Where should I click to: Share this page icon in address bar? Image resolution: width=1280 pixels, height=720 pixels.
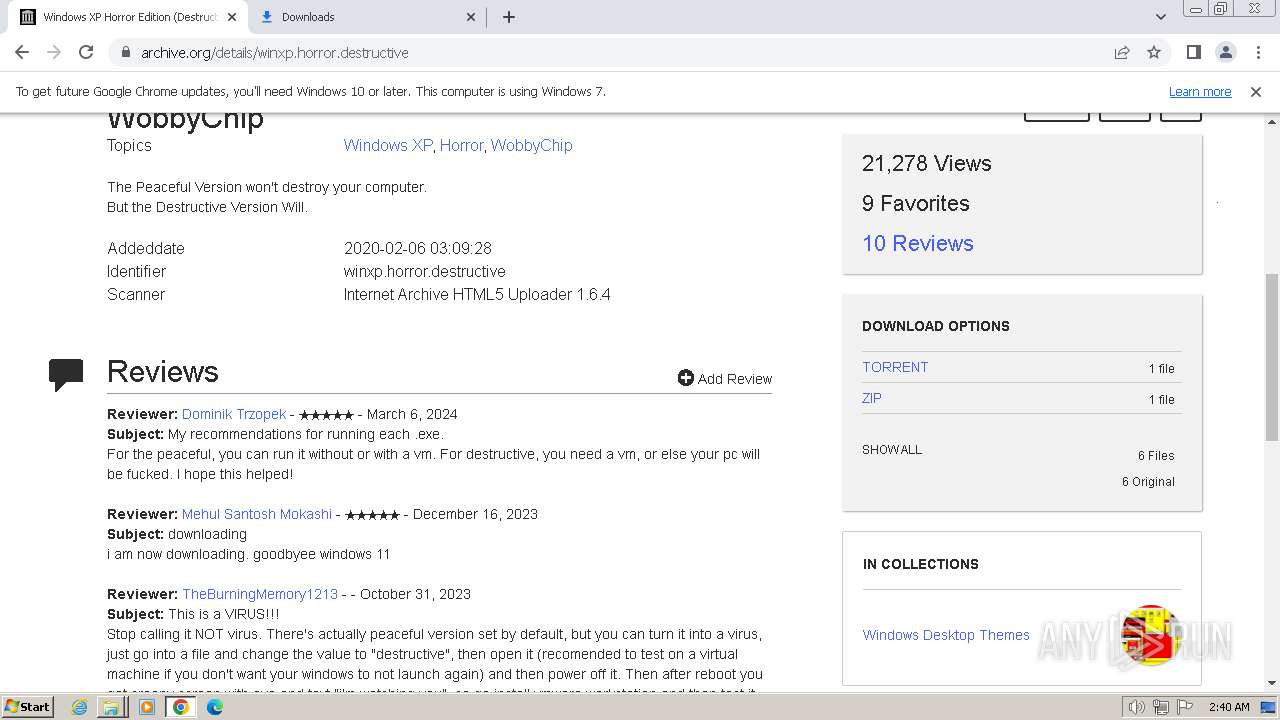tap(1122, 52)
